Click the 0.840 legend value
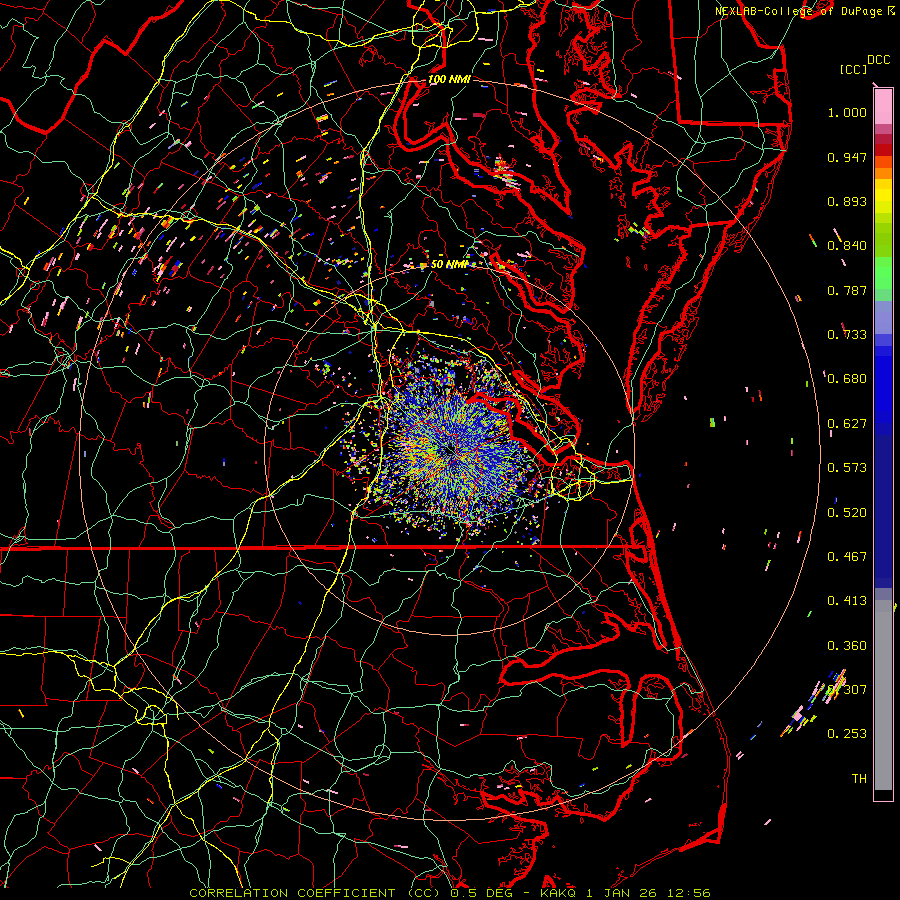Screen dimensions: 900x900 (847, 246)
